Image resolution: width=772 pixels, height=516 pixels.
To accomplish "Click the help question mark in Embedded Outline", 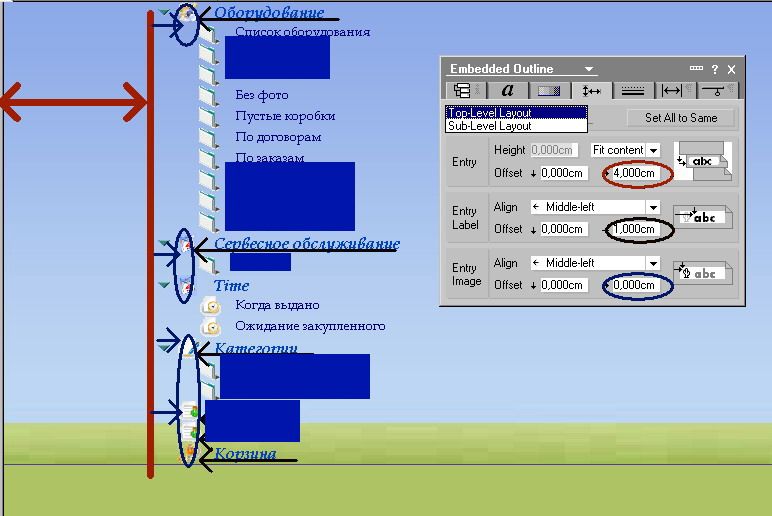I will point(714,69).
